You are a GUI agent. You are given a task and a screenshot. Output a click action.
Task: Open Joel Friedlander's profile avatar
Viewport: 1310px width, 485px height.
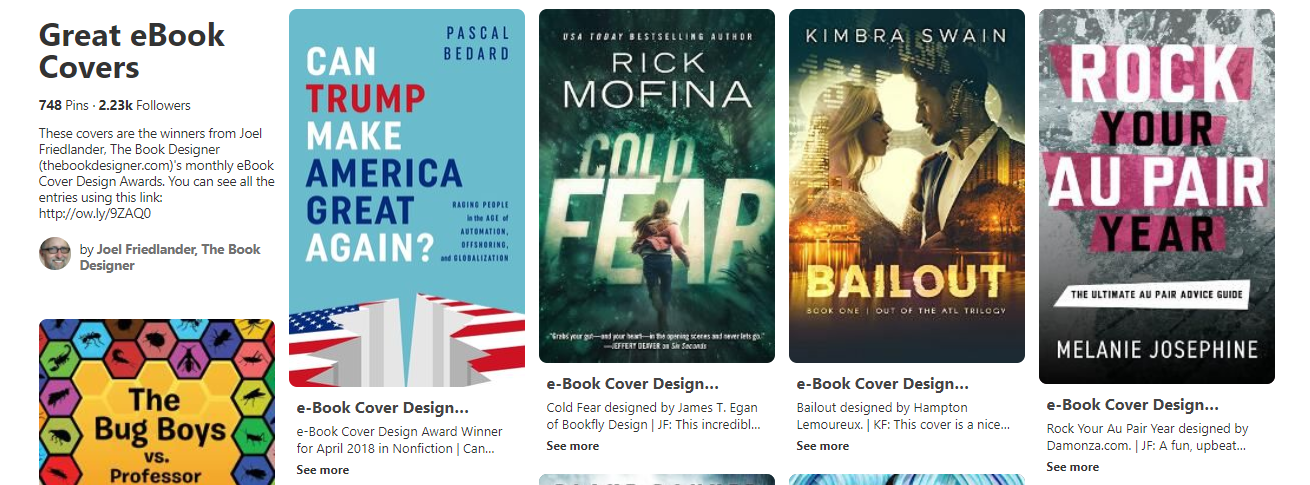pos(55,254)
